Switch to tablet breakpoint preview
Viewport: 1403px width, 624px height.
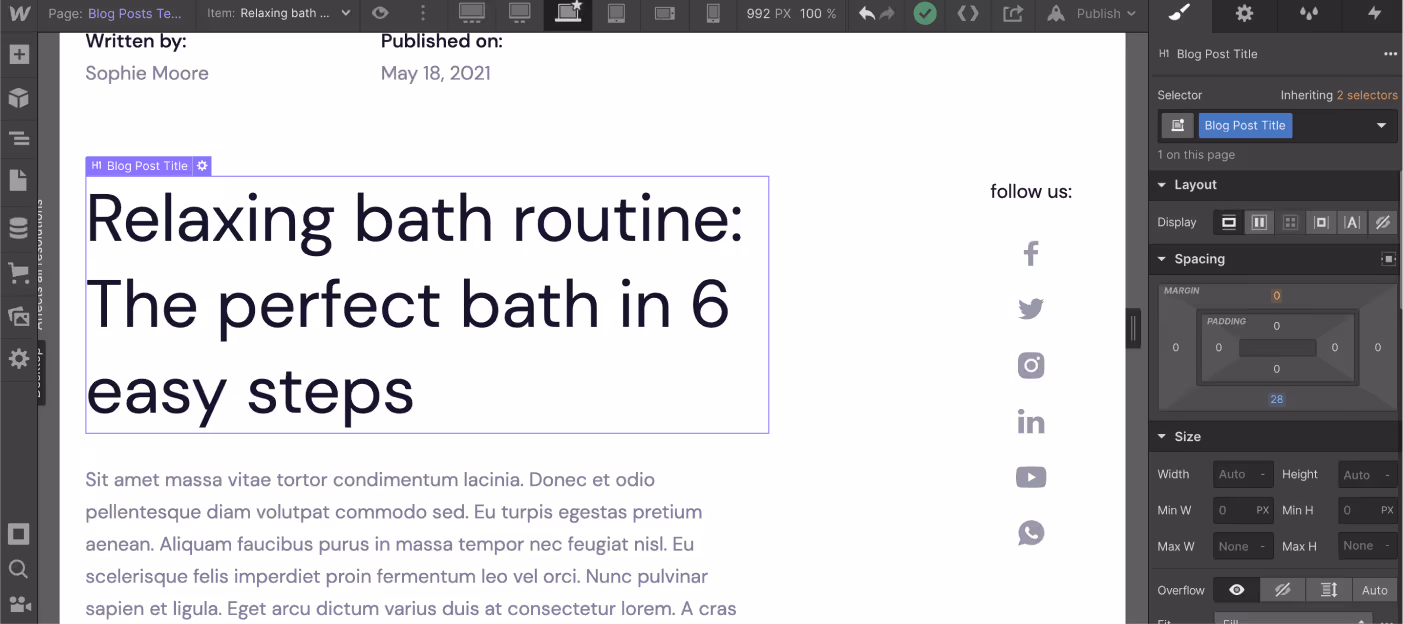pos(616,15)
